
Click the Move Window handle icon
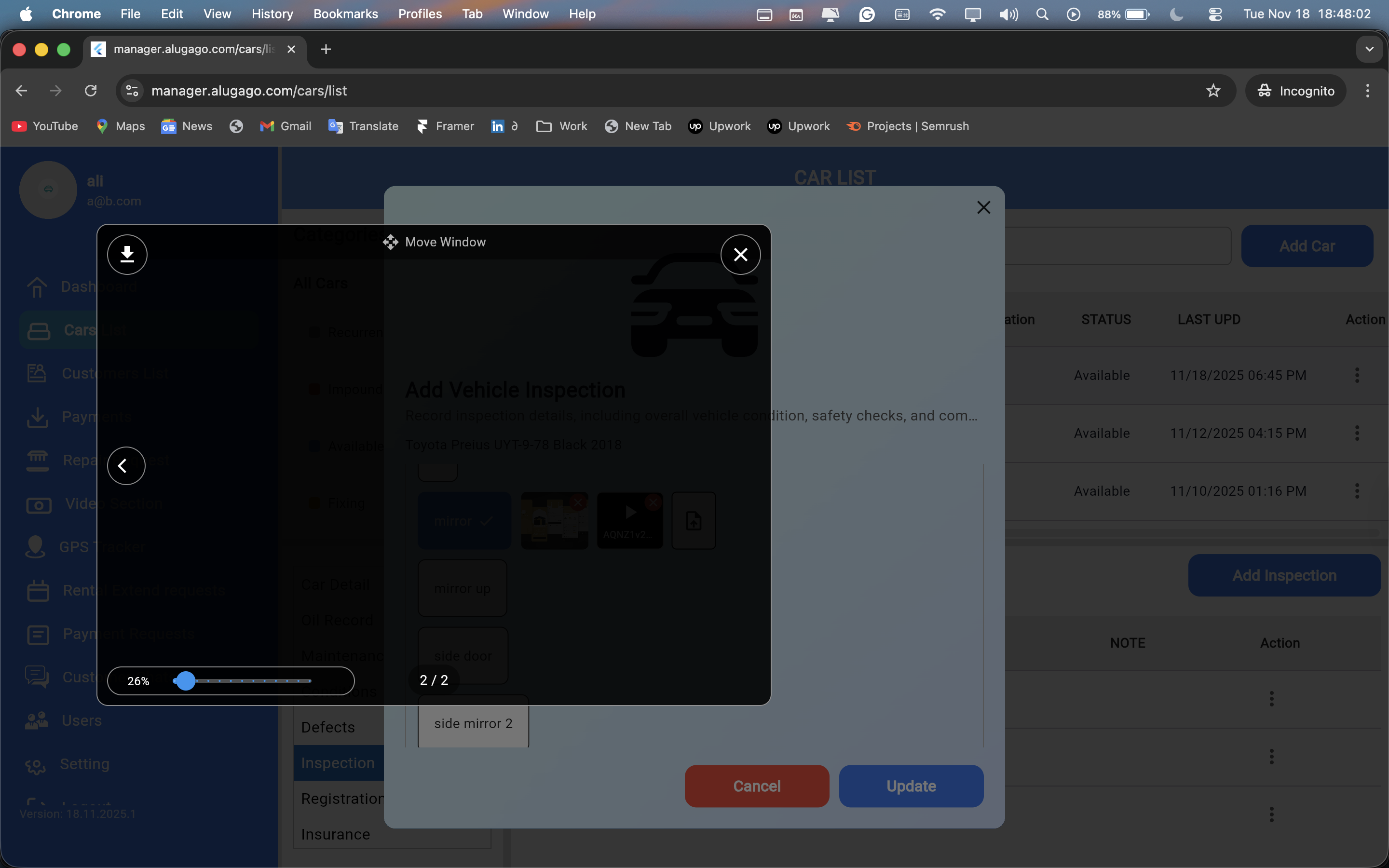tap(390, 242)
